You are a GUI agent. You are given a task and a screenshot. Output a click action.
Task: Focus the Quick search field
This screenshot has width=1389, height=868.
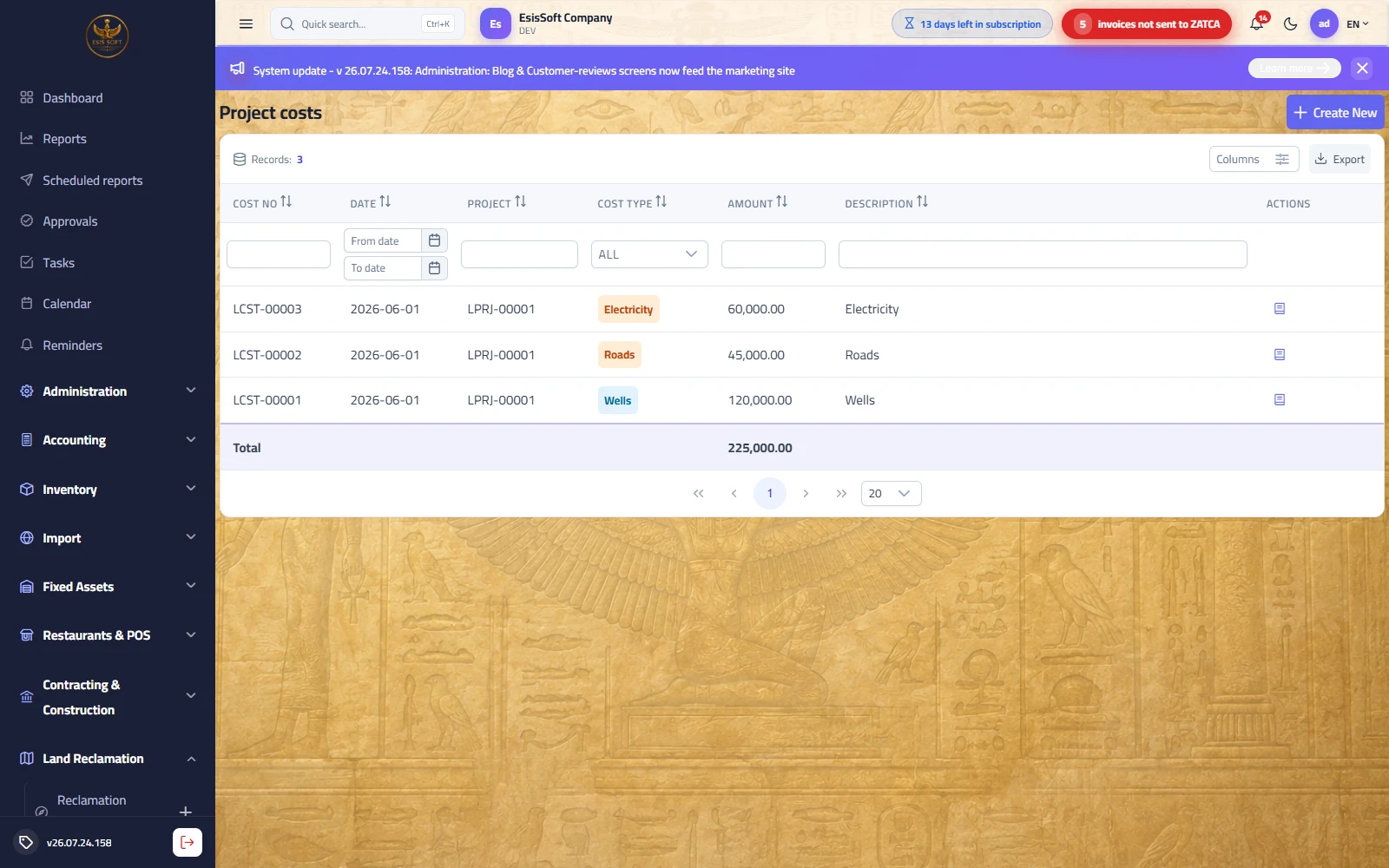pyautogui.click(x=367, y=24)
